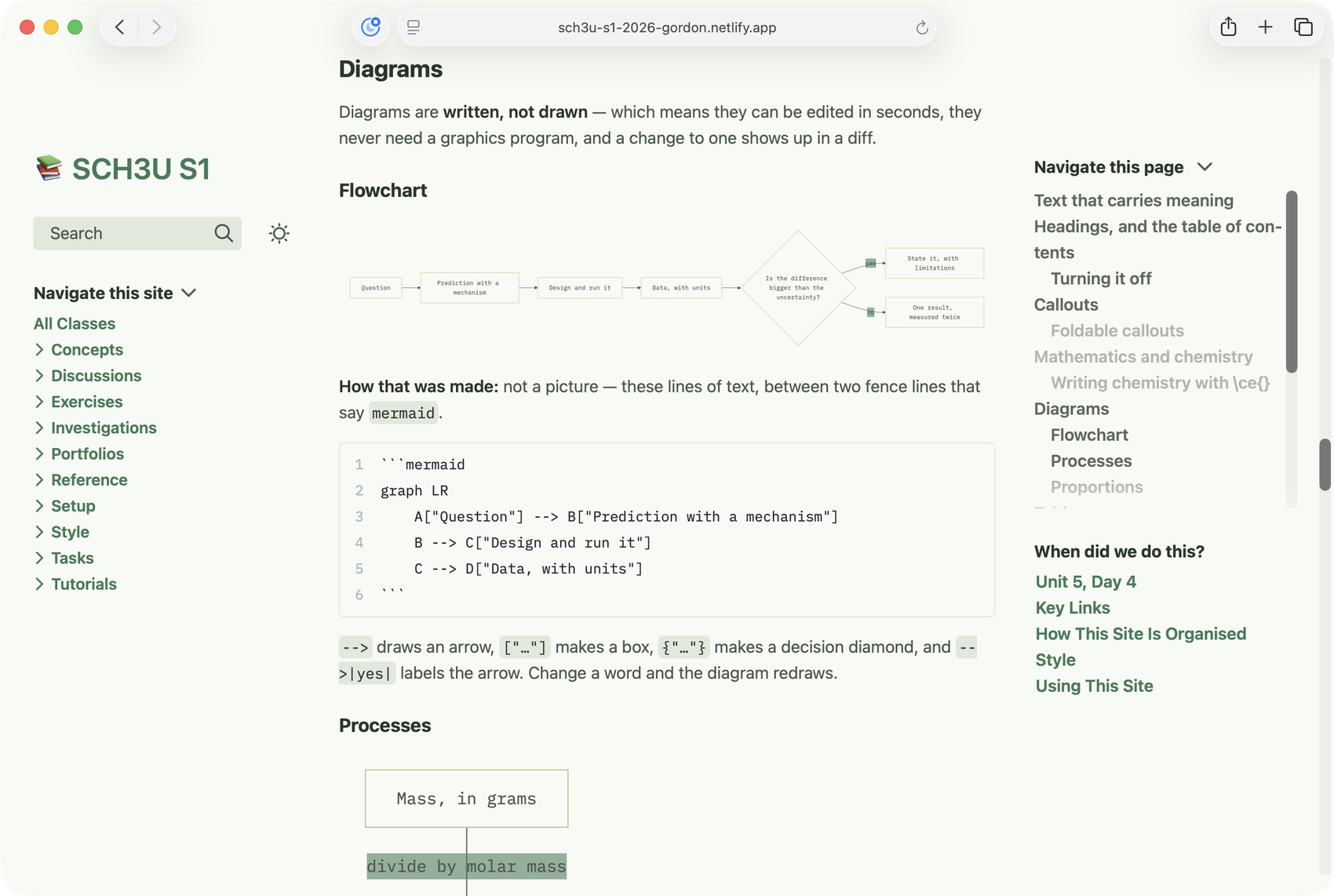This screenshot has width=1334, height=896.
Task: Click the Safari forward arrow
Action: 156,27
